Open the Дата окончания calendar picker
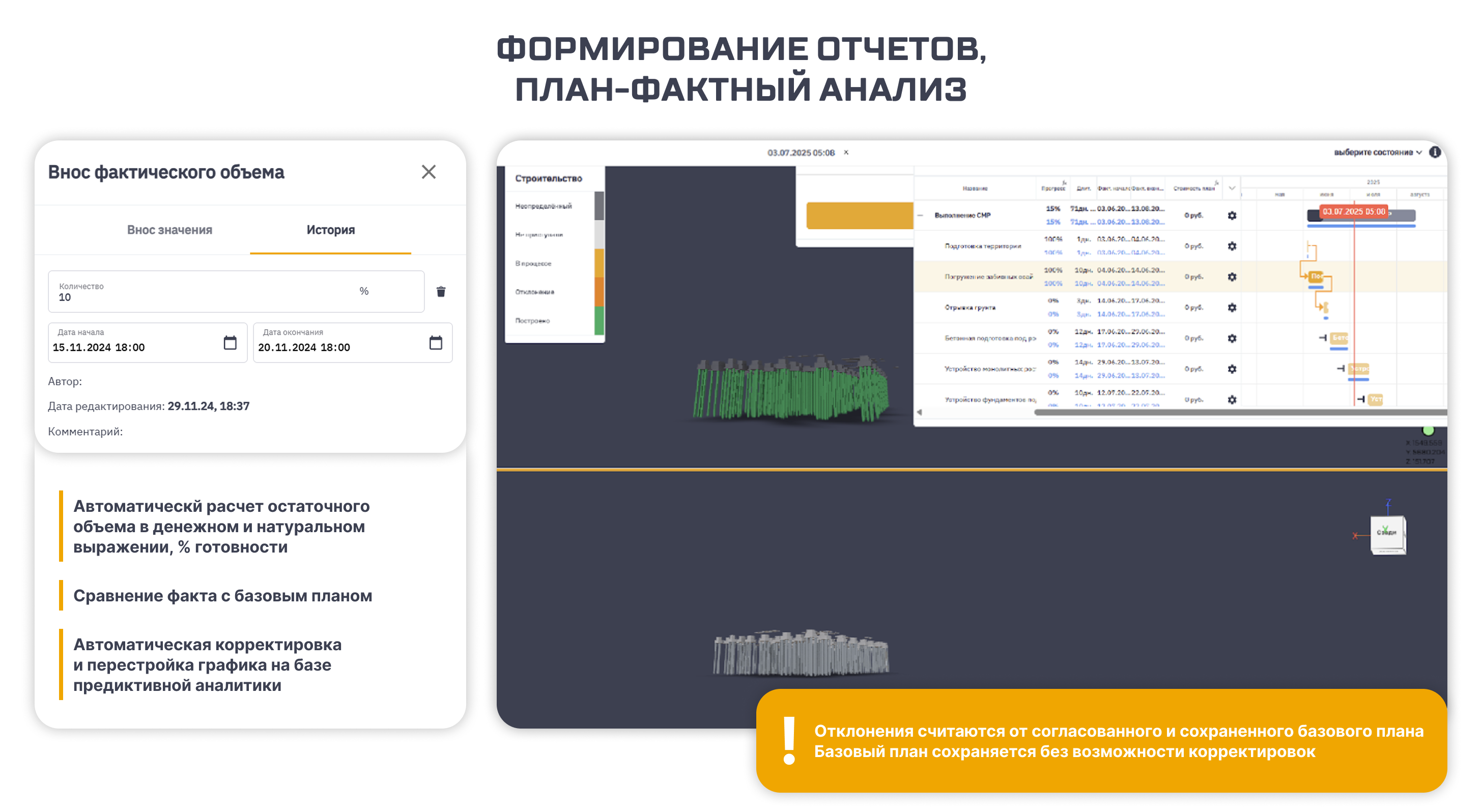Screen dimensions: 1482x812 click(x=436, y=343)
